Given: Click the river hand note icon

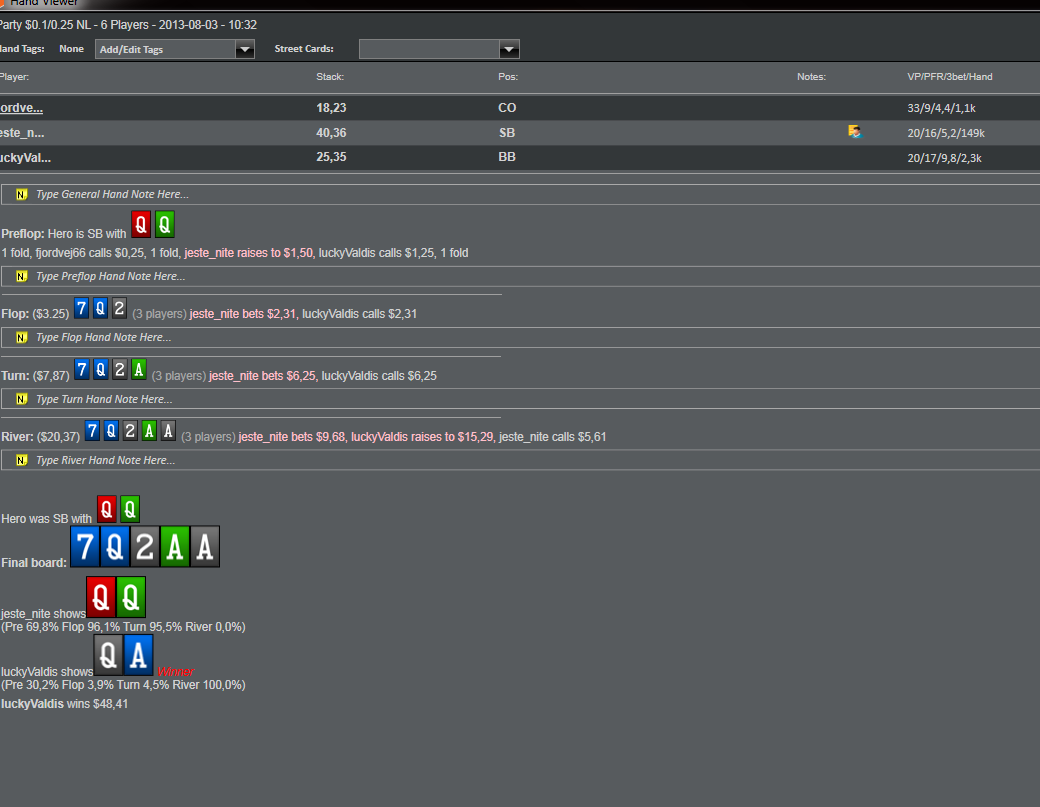Looking at the screenshot, I should click(x=21, y=460).
